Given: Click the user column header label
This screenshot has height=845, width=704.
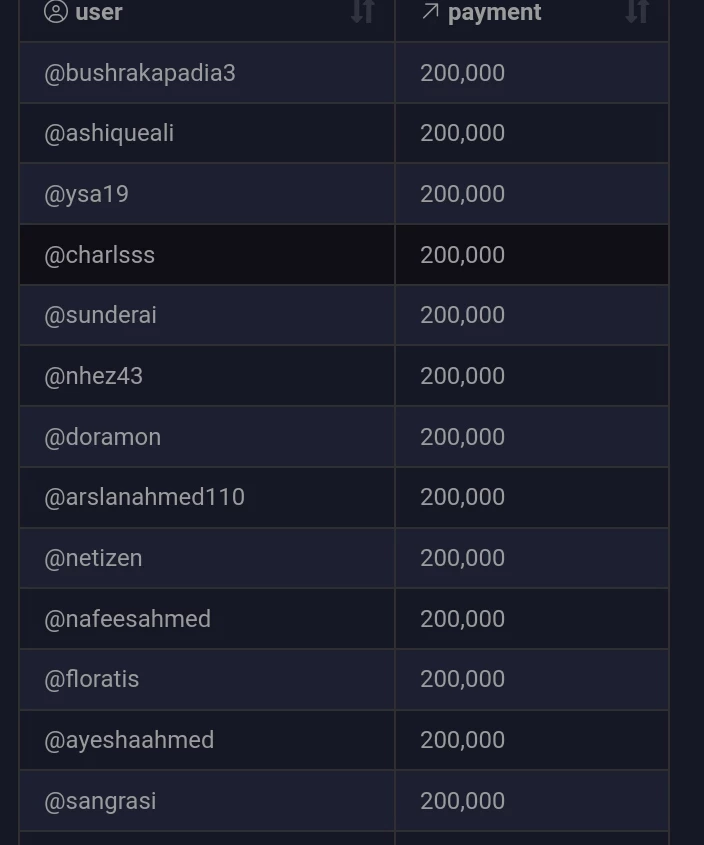Looking at the screenshot, I should tap(99, 12).
